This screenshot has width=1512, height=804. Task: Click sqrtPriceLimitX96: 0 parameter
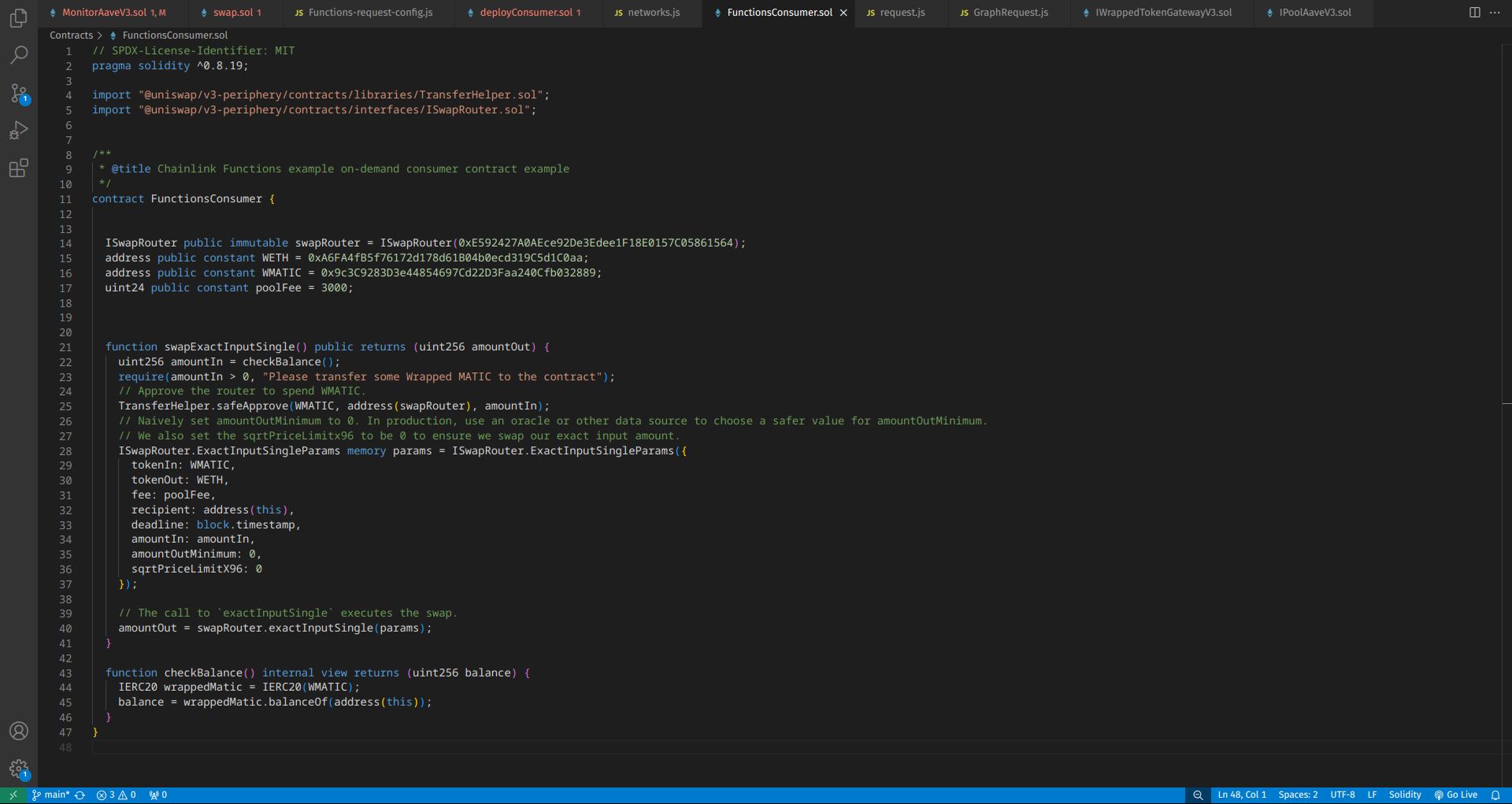(x=197, y=569)
